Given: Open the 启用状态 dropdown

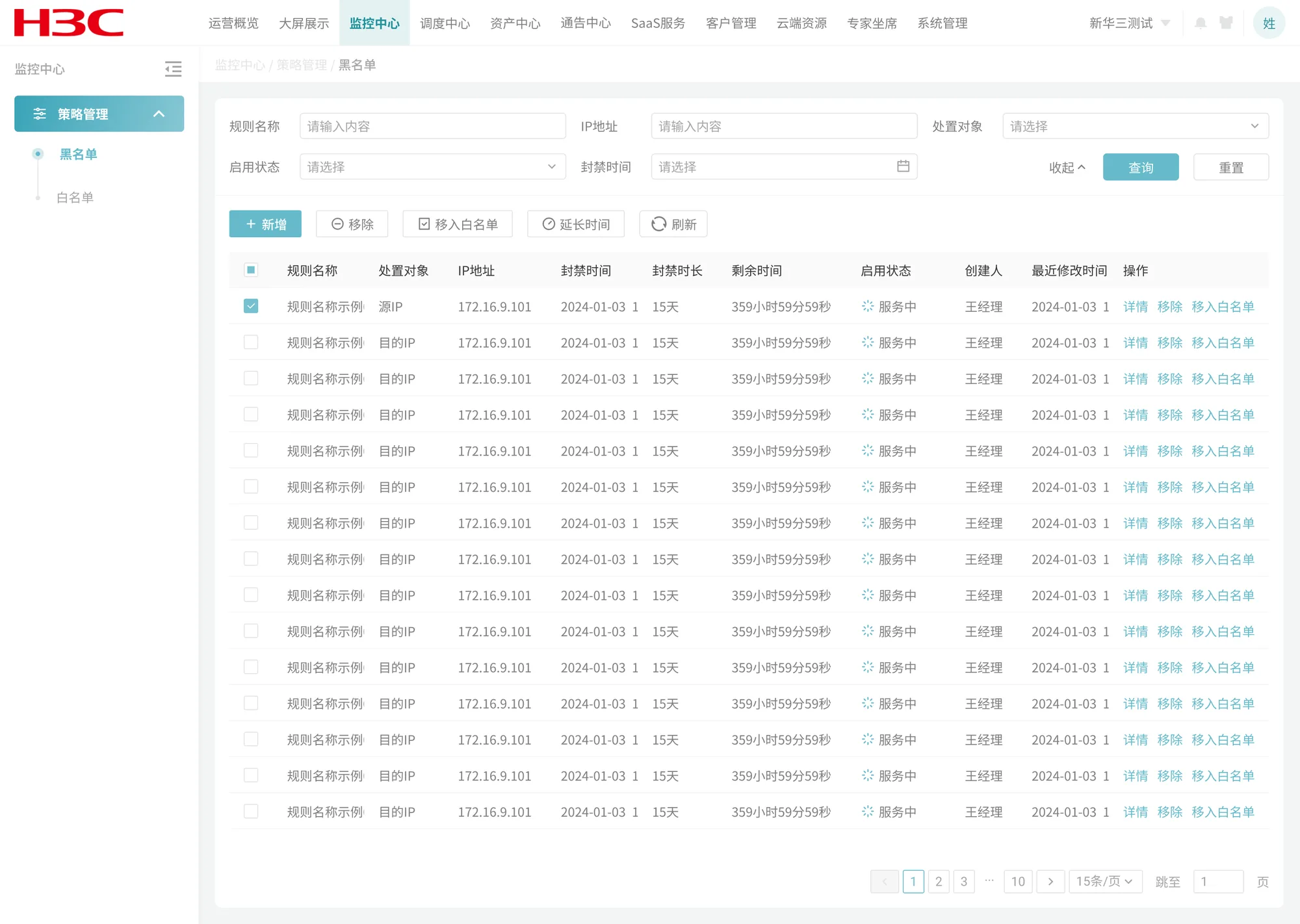Looking at the screenshot, I should [x=432, y=166].
